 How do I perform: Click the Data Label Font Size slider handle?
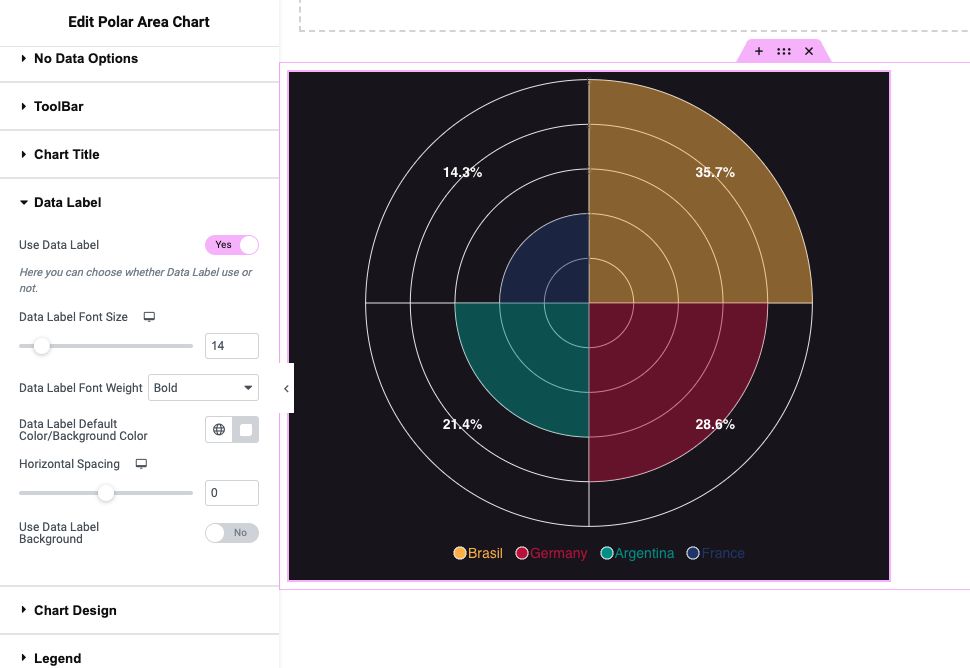coord(42,346)
